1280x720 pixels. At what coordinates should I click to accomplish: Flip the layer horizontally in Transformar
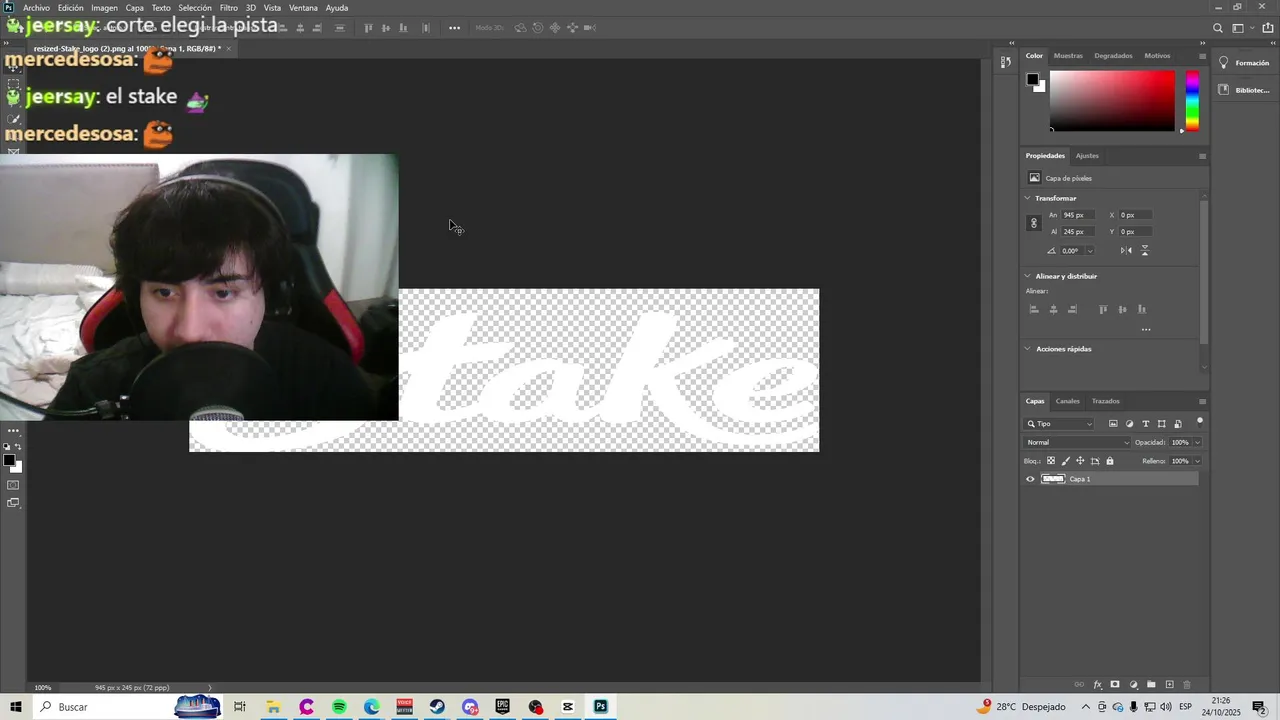click(x=1126, y=251)
